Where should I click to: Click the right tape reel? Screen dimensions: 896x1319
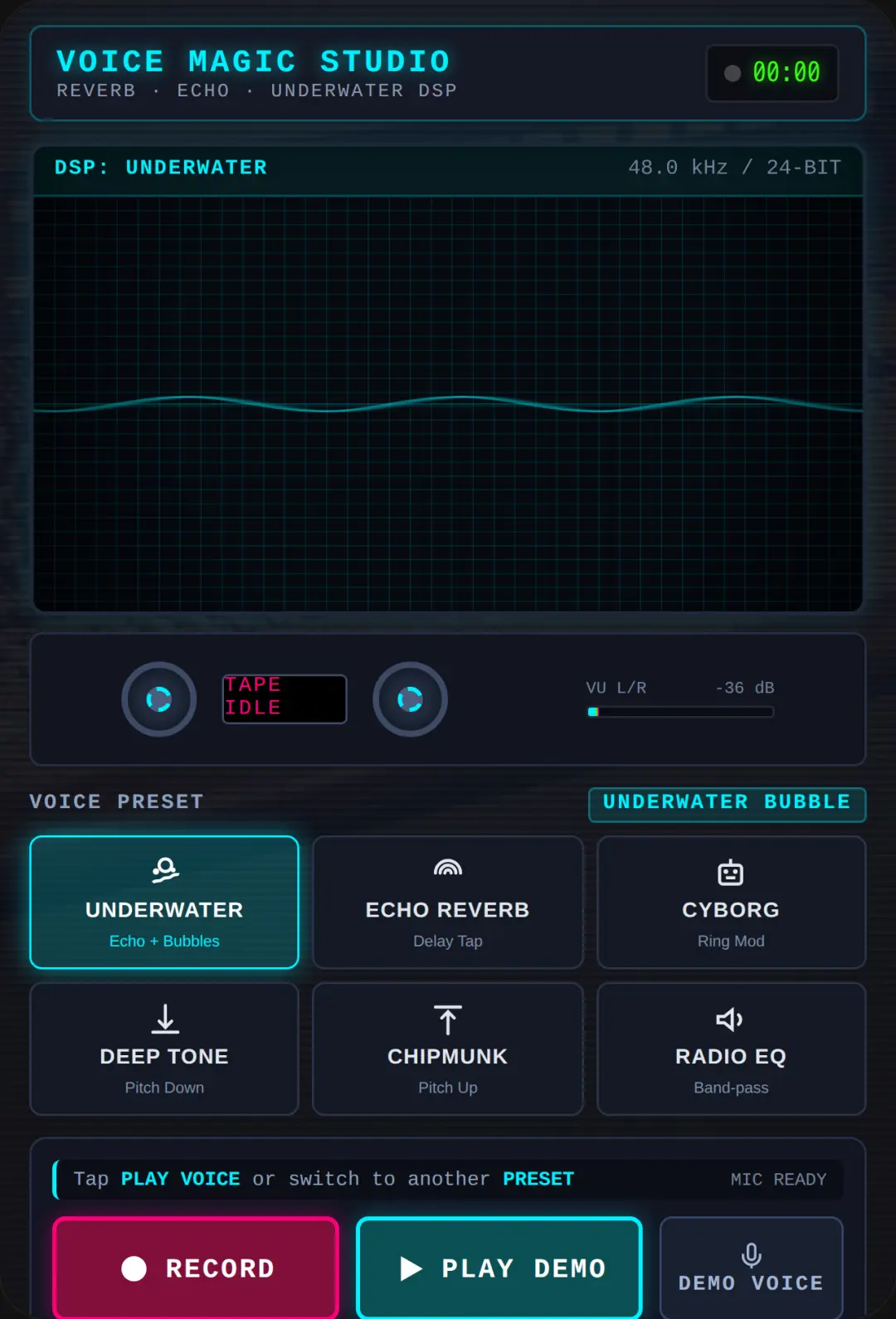[411, 699]
